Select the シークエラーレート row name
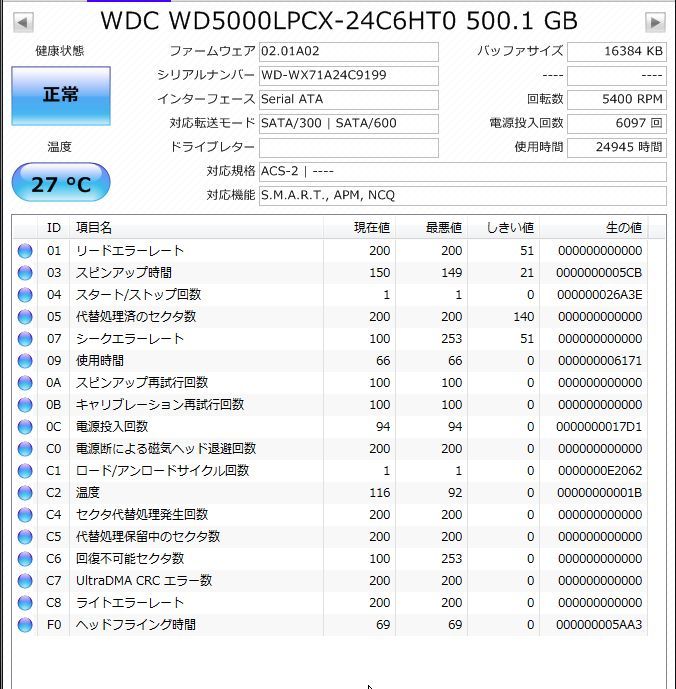This screenshot has height=689, width=676. click(130, 339)
